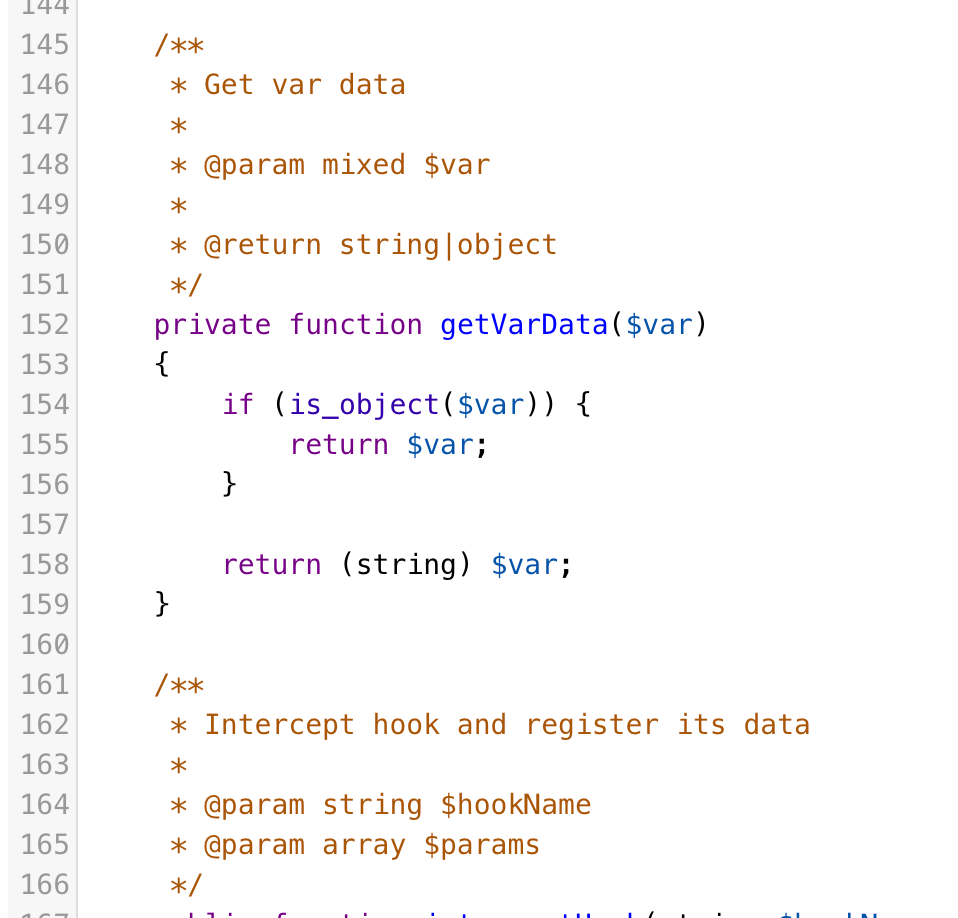
Task: Click line number 145 in gutter
Action: coord(45,45)
